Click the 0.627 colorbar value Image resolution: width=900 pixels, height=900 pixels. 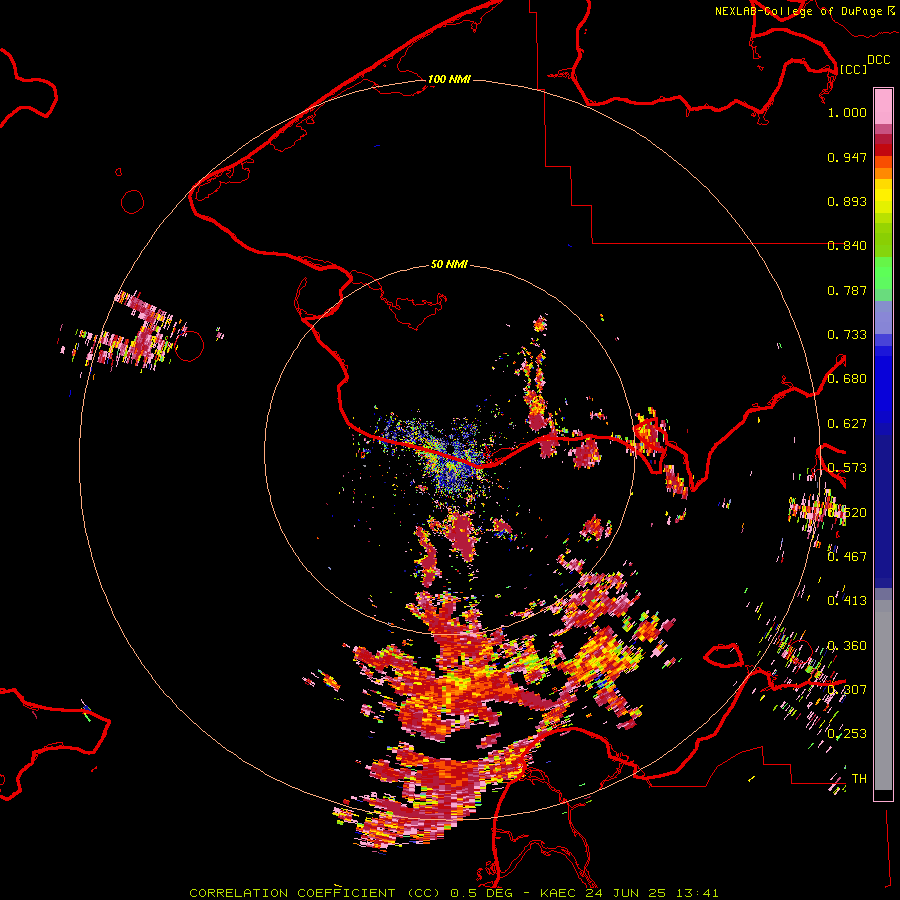[x=847, y=424]
